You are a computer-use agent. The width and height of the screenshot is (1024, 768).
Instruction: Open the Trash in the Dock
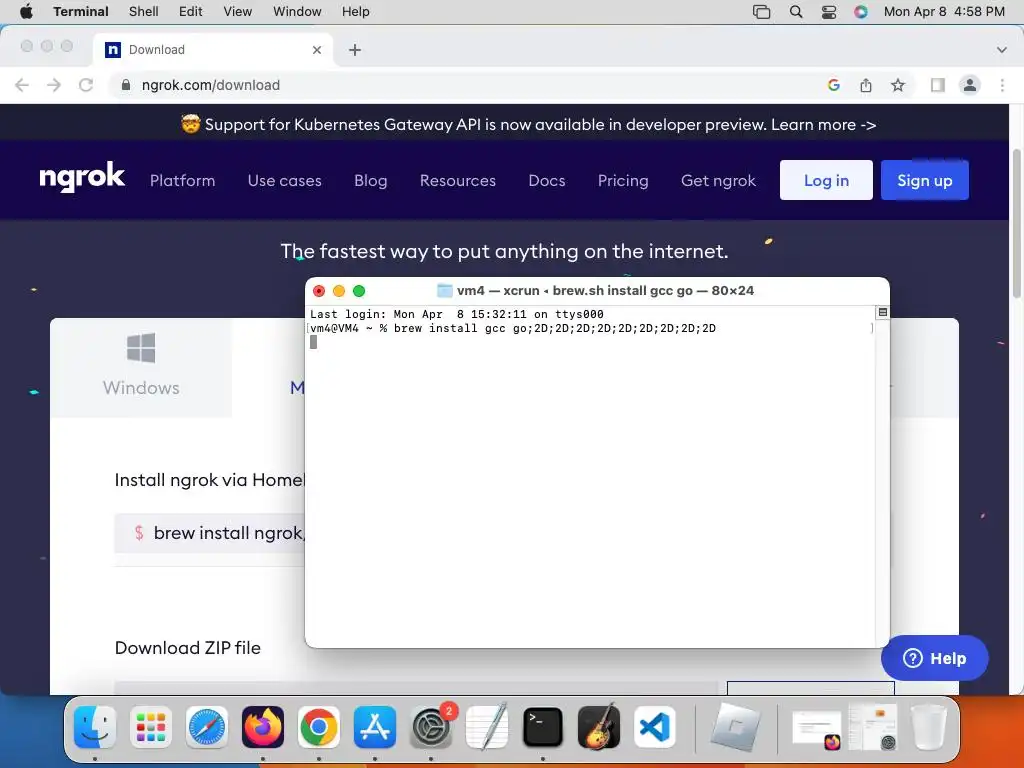tap(929, 727)
